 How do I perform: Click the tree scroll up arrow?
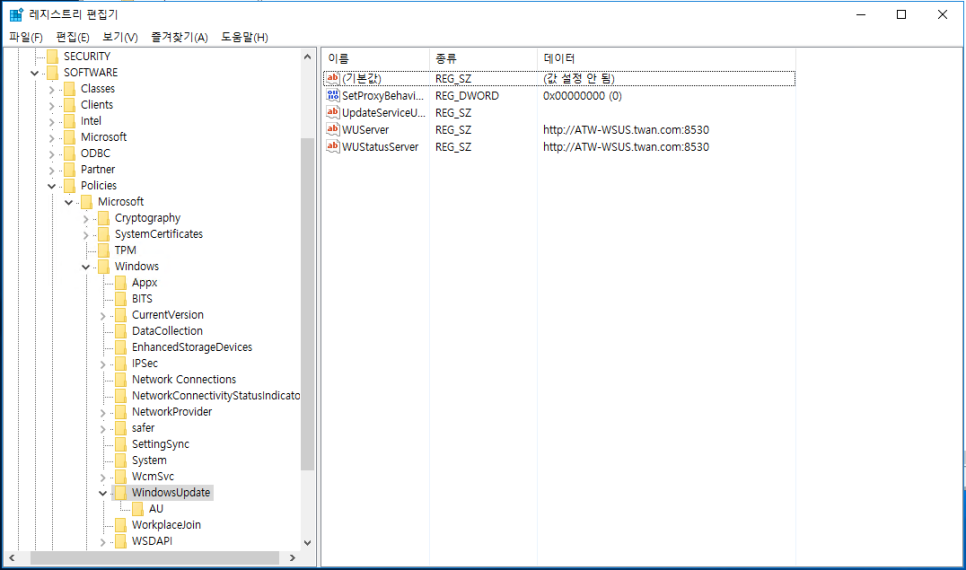[x=307, y=57]
